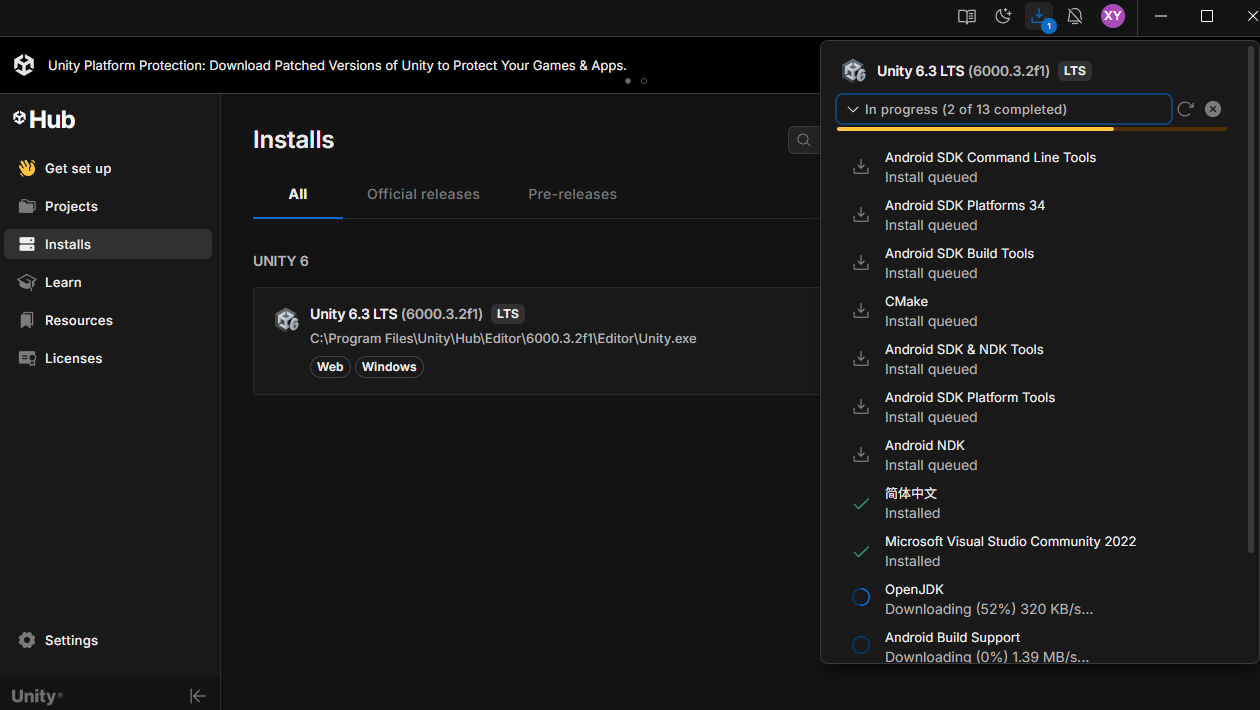Click the downloads panel vertical scrollbar
This screenshot has width=1260, height=710.
pos(1251,300)
